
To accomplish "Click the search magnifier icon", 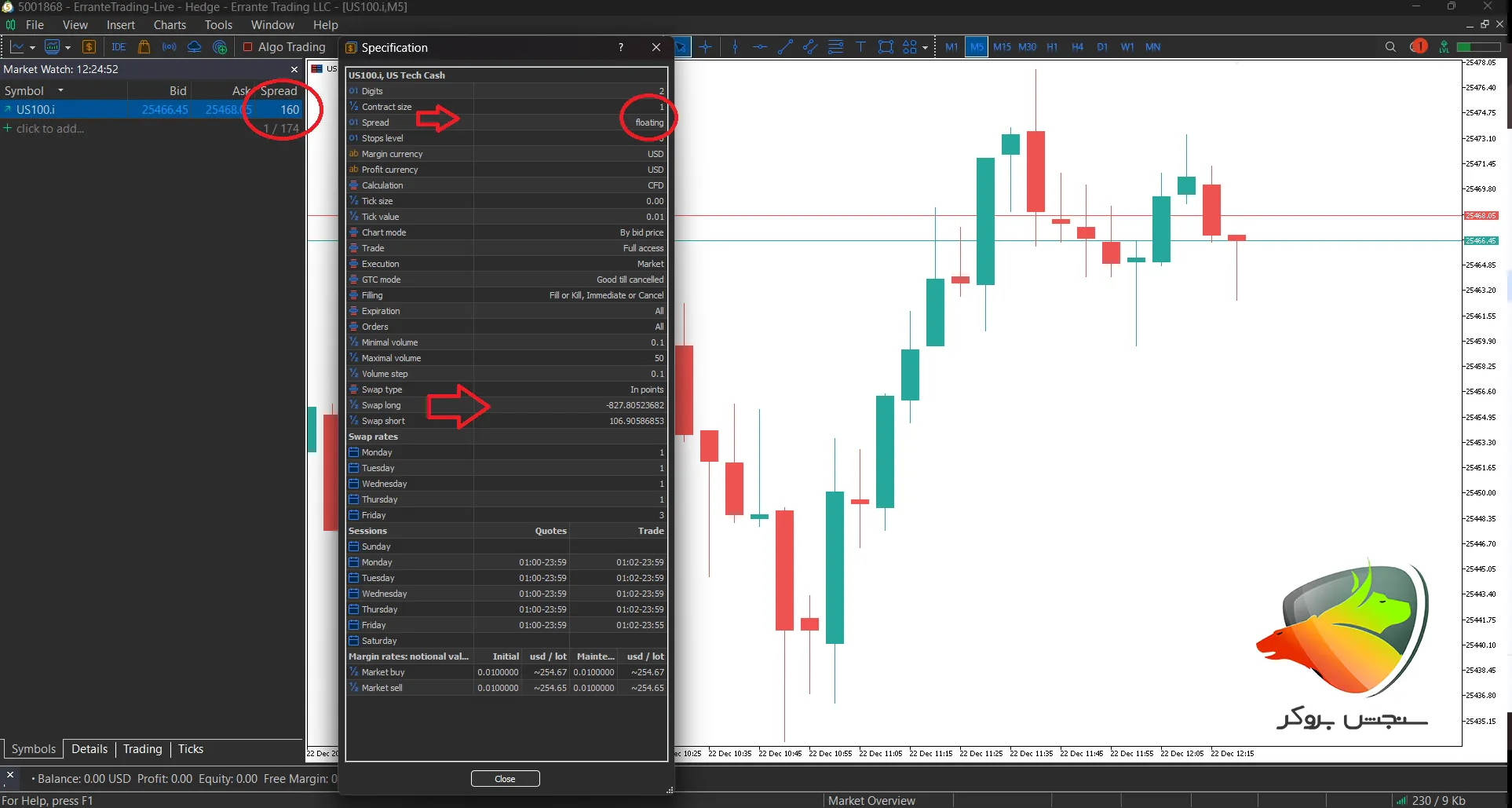I will pos(1390,47).
